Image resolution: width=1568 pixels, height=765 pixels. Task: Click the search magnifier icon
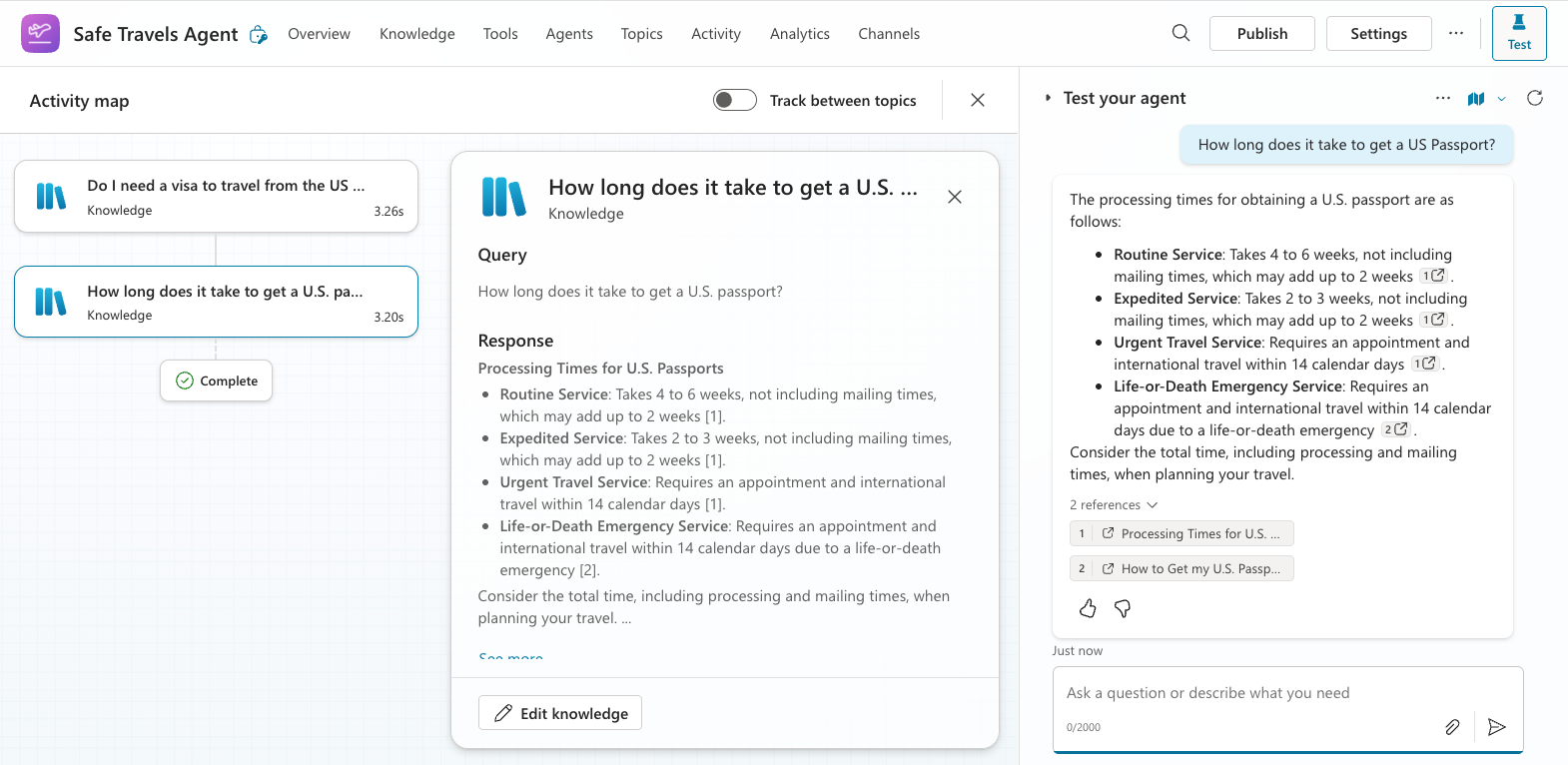click(1180, 33)
